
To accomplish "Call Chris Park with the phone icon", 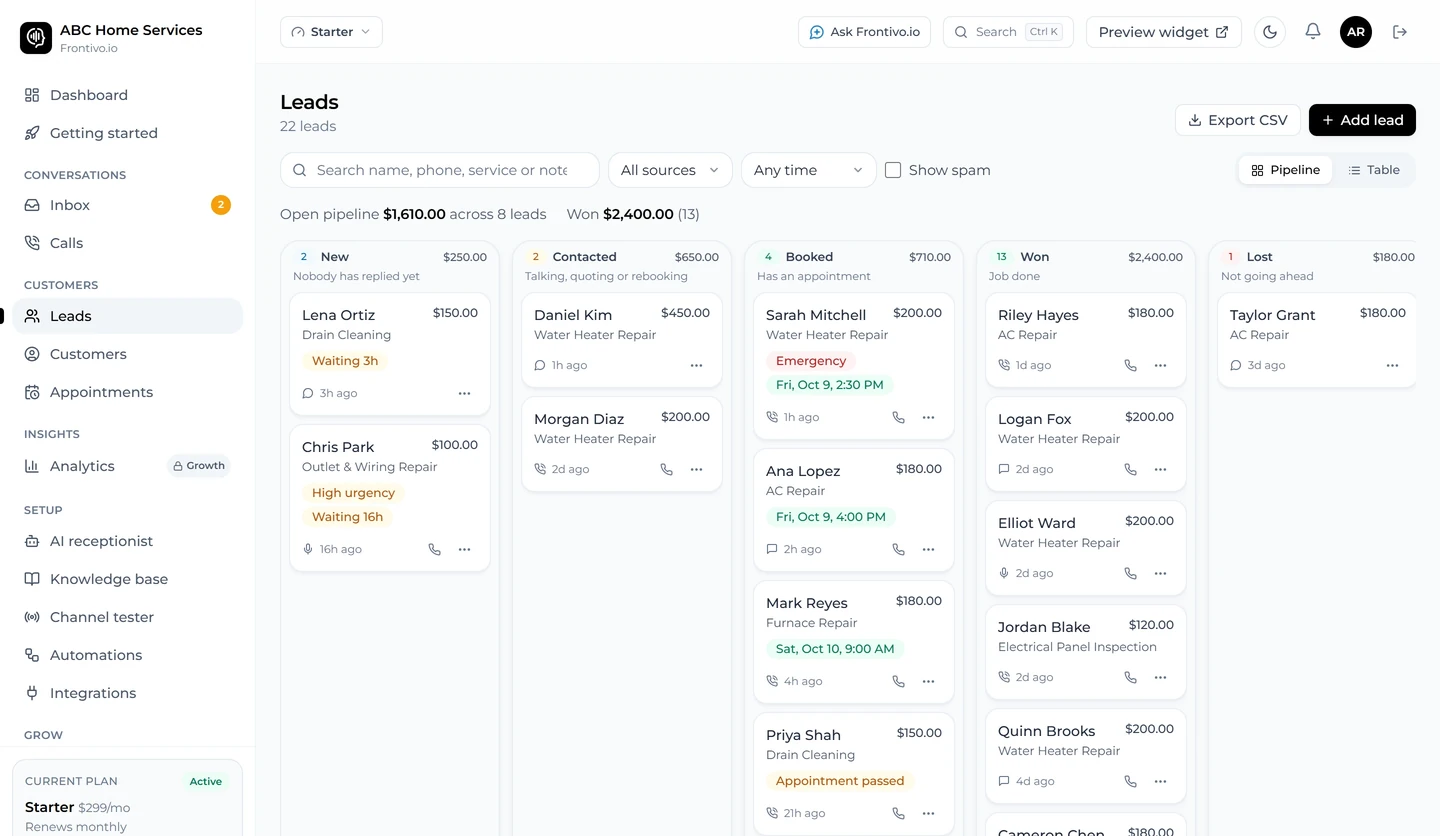I will pos(435,549).
